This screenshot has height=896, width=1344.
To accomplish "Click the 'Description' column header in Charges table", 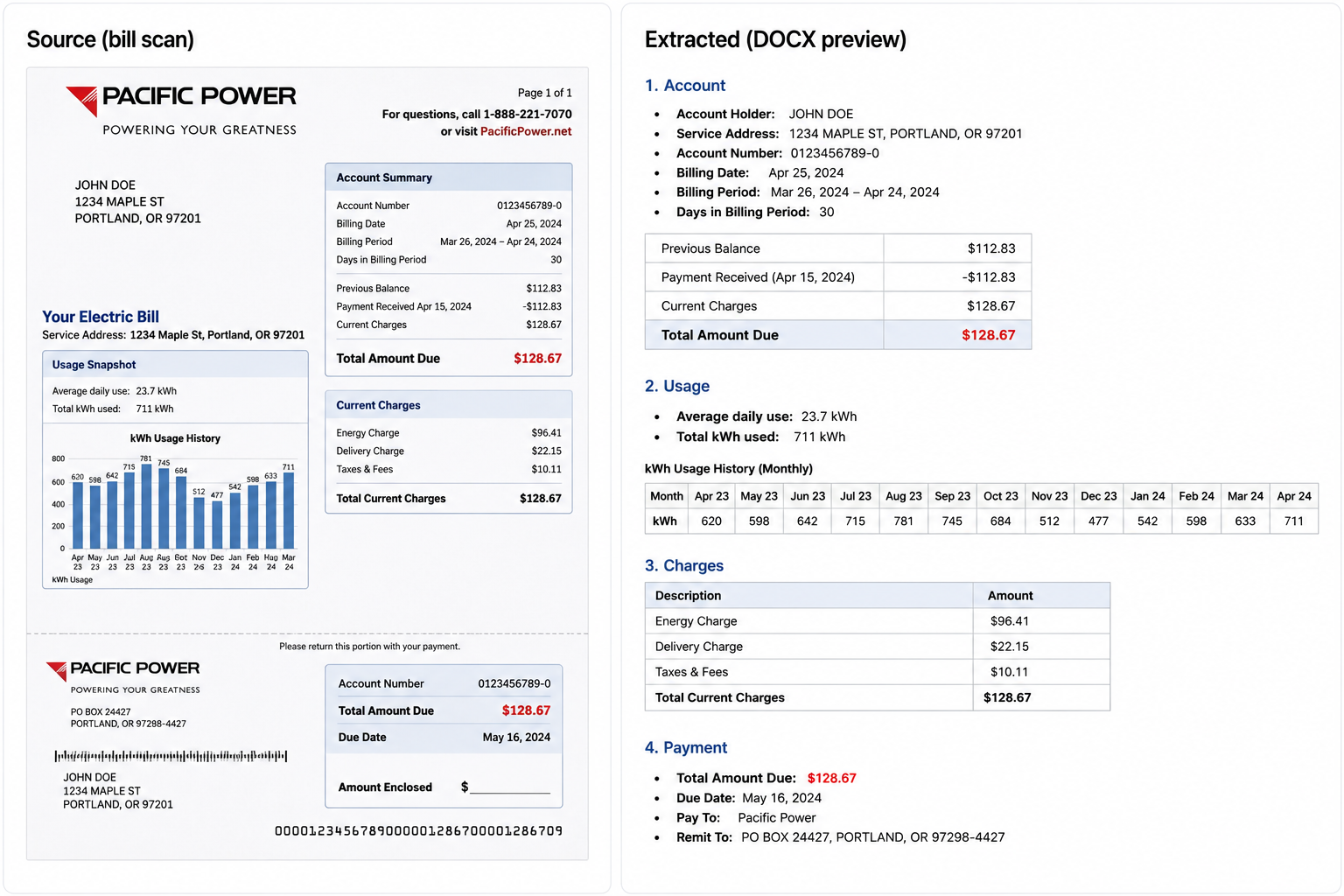I will (x=809, y=596).
